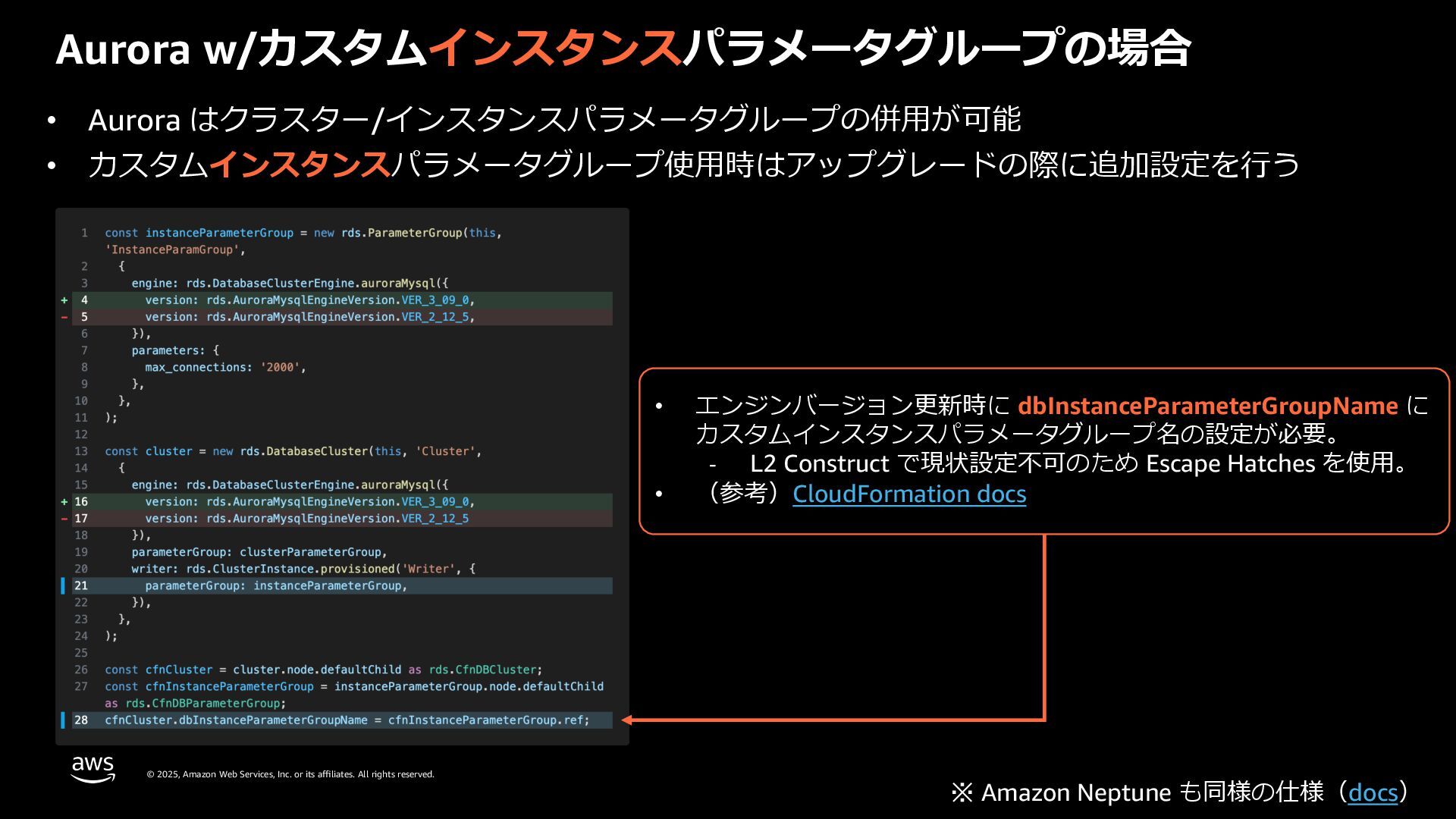Click the minus diff marker on line 17
1456x819 pixels.
pyautogui.click(x=64, y=519)
